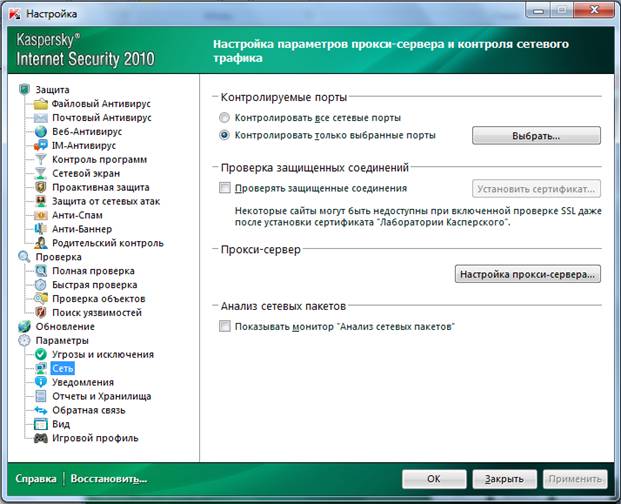Image resolution: width=621 pixels, height=504 pixels.
Task: Open the Вид appearance settings
Action: pos(61,424)
